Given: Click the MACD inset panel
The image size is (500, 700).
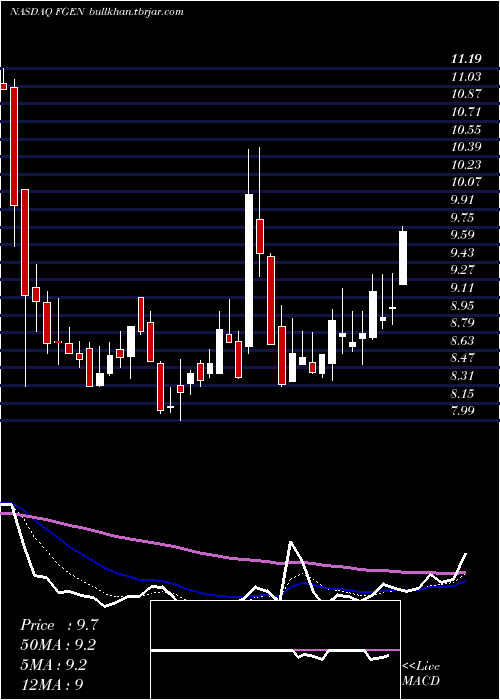Looking at the screenshot, I should [x=275, y=650].
